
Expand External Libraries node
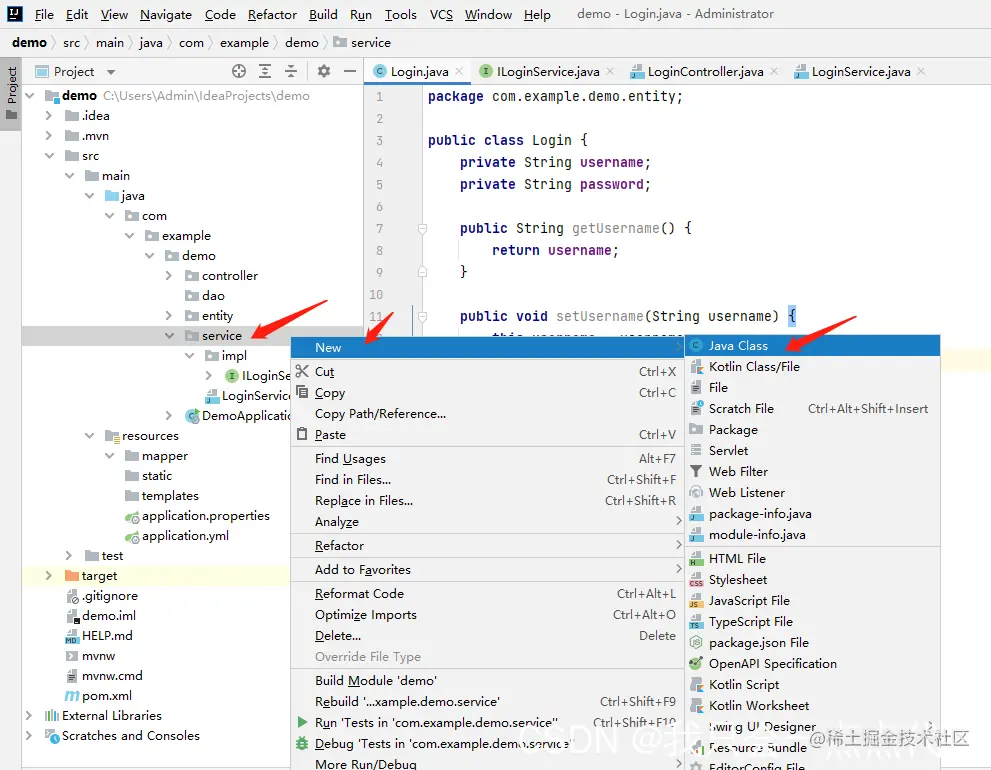[30, 716]
